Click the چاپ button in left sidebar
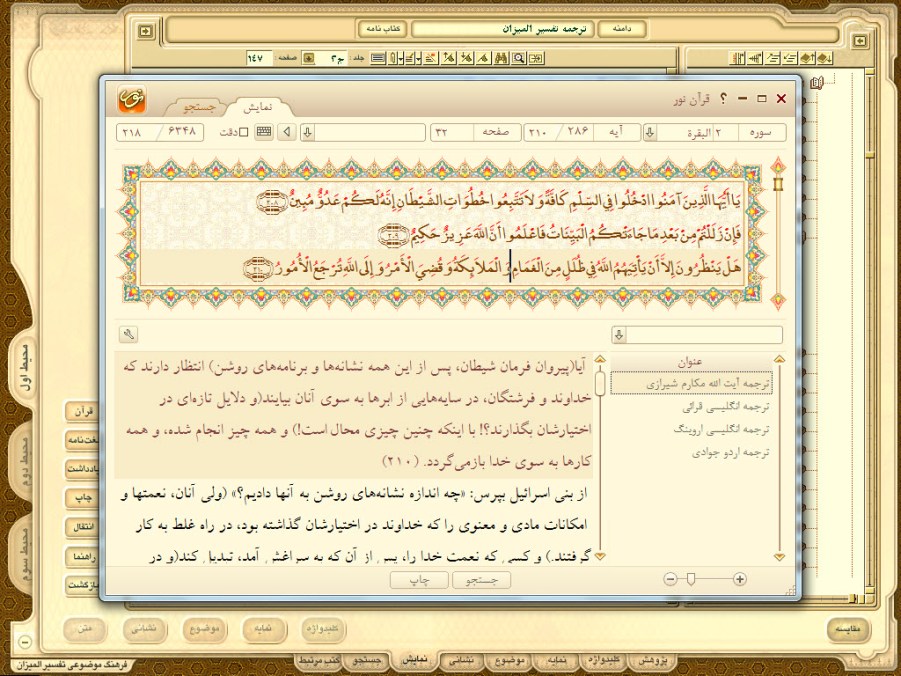The width and height of the screenshot is (901, 676). tap(82, 498)
